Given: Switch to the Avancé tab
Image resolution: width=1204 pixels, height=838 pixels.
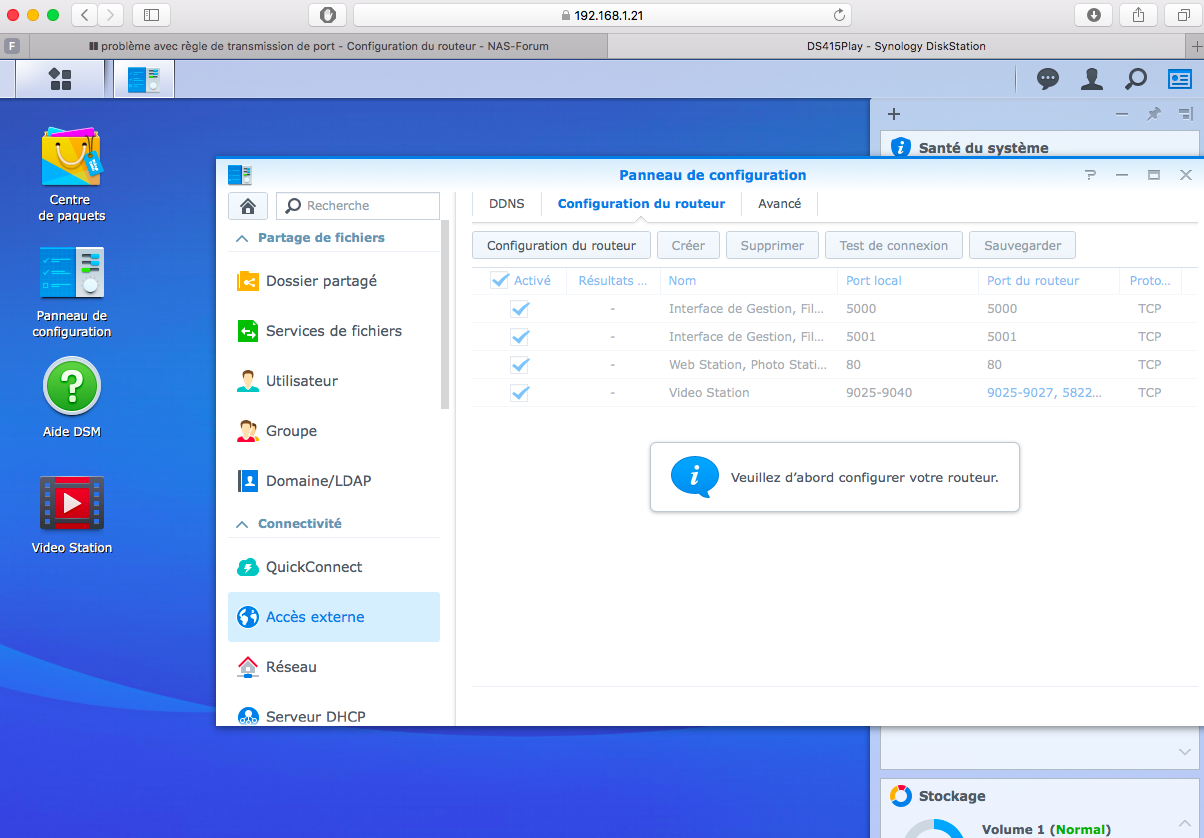Looking at the screenshot, I should coord(779,204).
